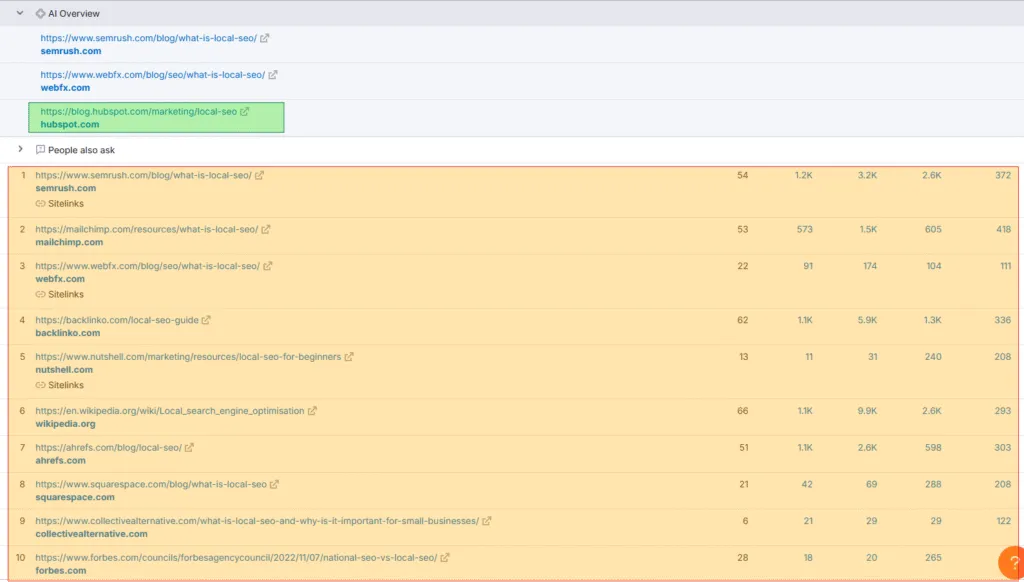The width and height of the screenshot is (1024, 582).
Task: Click external link icon beside backlinko URL
Action: point(206,320)
